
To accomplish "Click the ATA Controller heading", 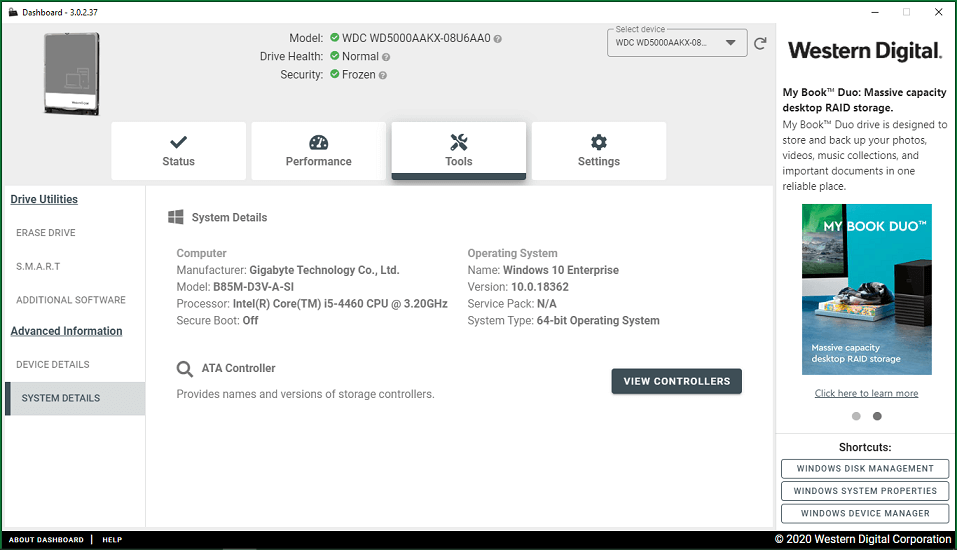I will coord(239,368).
